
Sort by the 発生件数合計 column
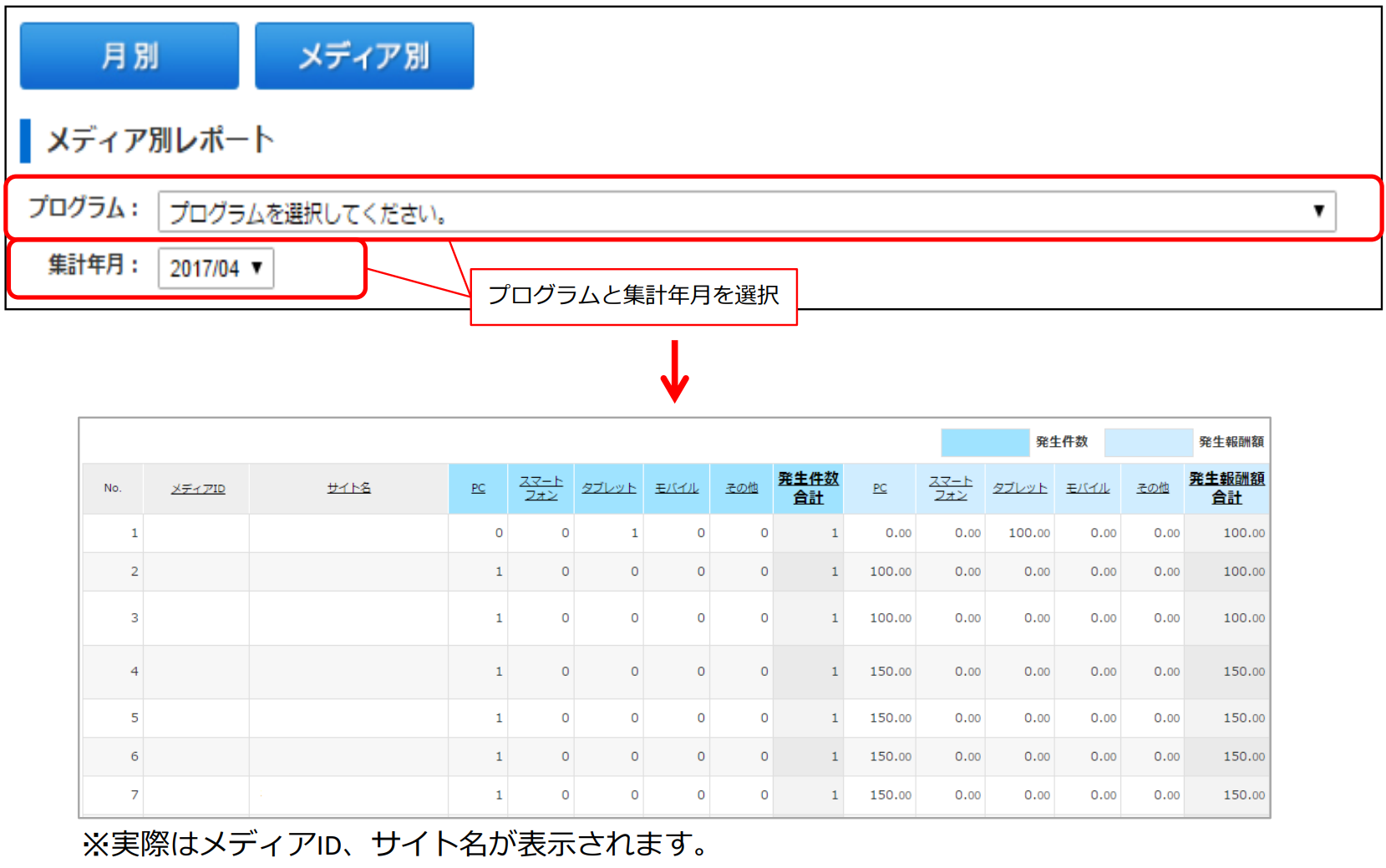click(x=808, y=488)
